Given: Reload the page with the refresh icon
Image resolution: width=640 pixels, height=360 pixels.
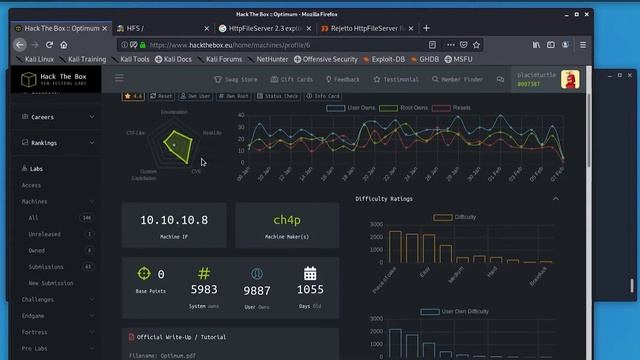Looking at the screenshot, I should pyautogui.click(x=49, y=45).
